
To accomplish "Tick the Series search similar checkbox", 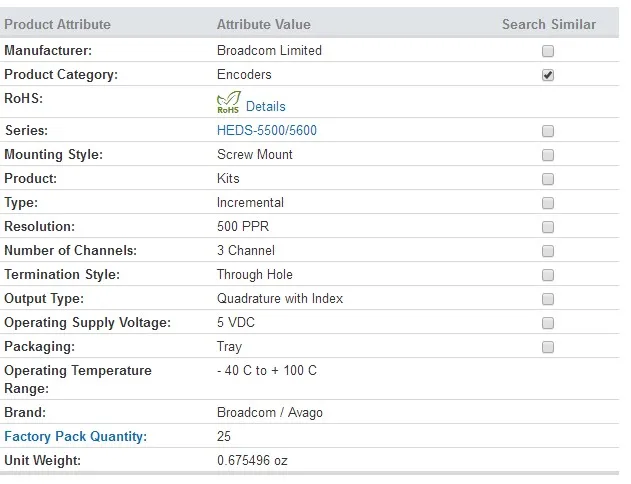I will (548, 131).
